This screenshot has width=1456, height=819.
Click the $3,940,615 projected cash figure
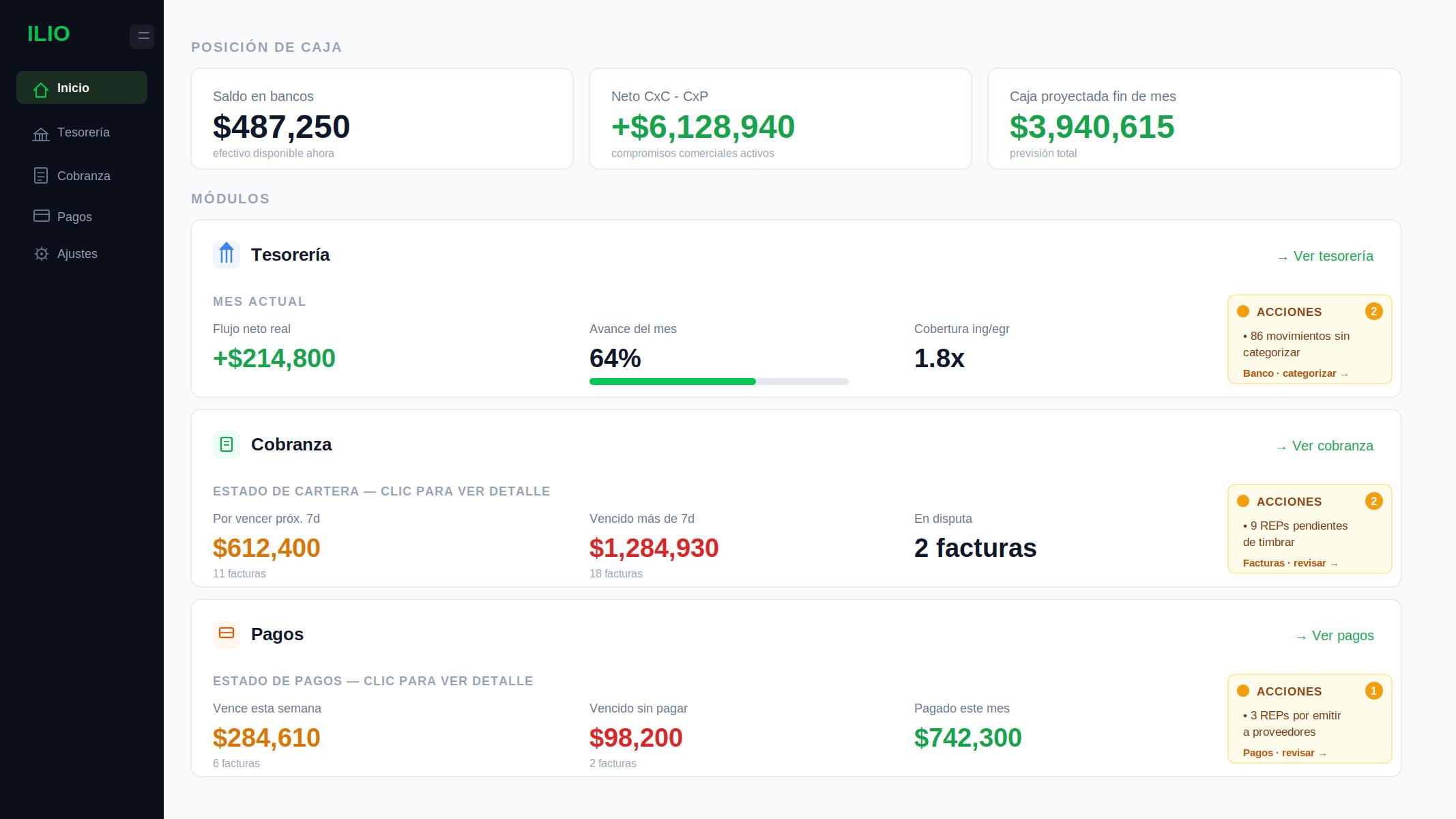click(1092, 127)
